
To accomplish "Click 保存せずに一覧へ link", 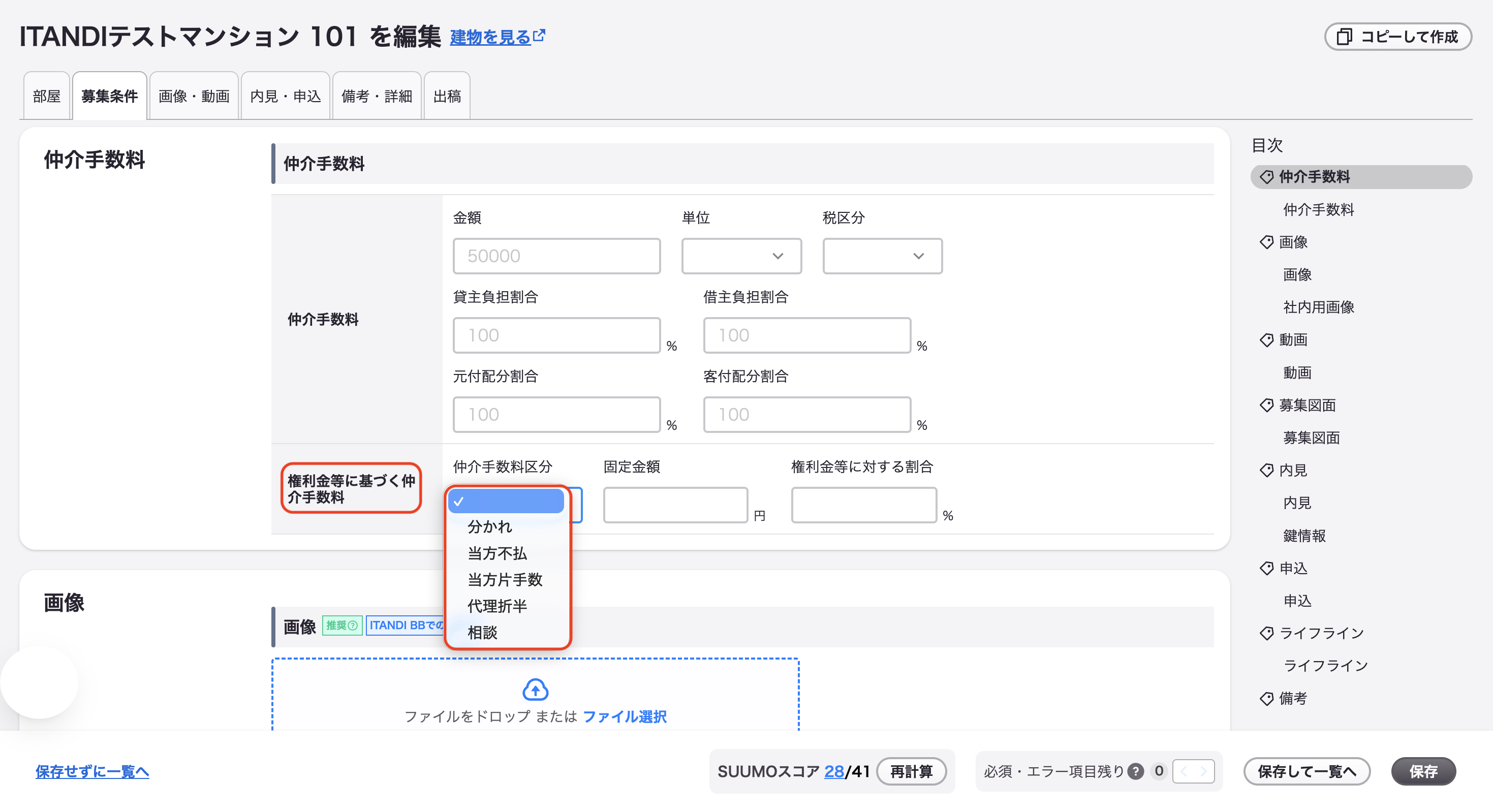I will pos(92,771).
